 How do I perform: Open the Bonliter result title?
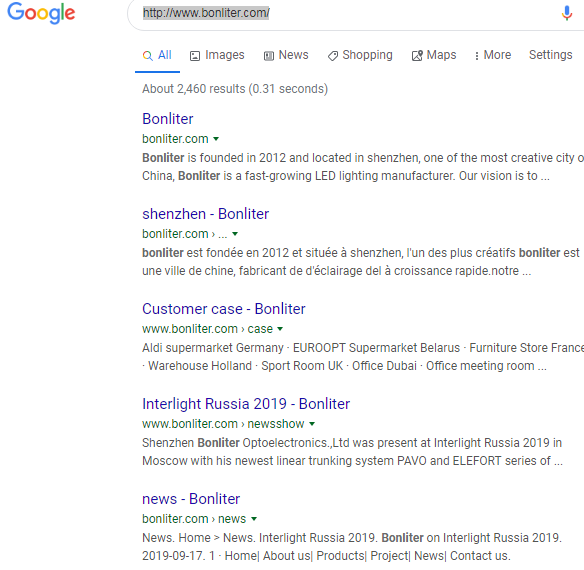point(168,119)
